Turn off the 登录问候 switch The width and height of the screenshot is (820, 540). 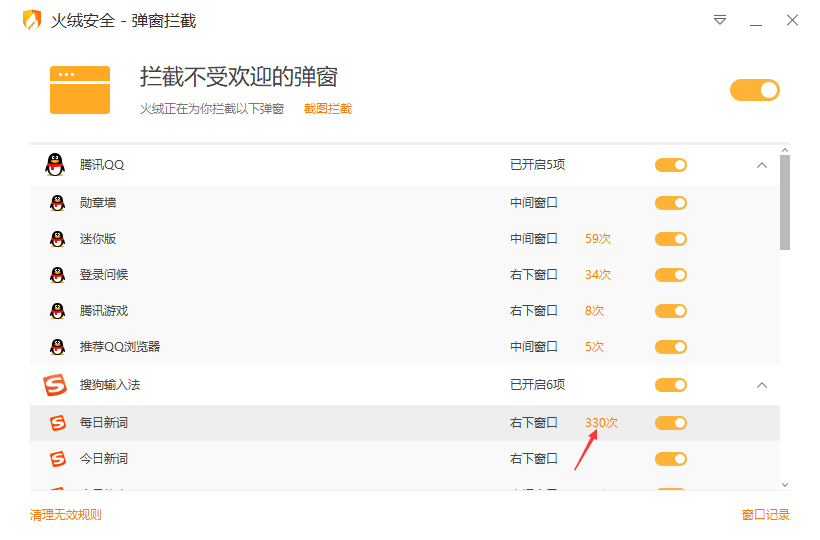click(x=671, y=275)
